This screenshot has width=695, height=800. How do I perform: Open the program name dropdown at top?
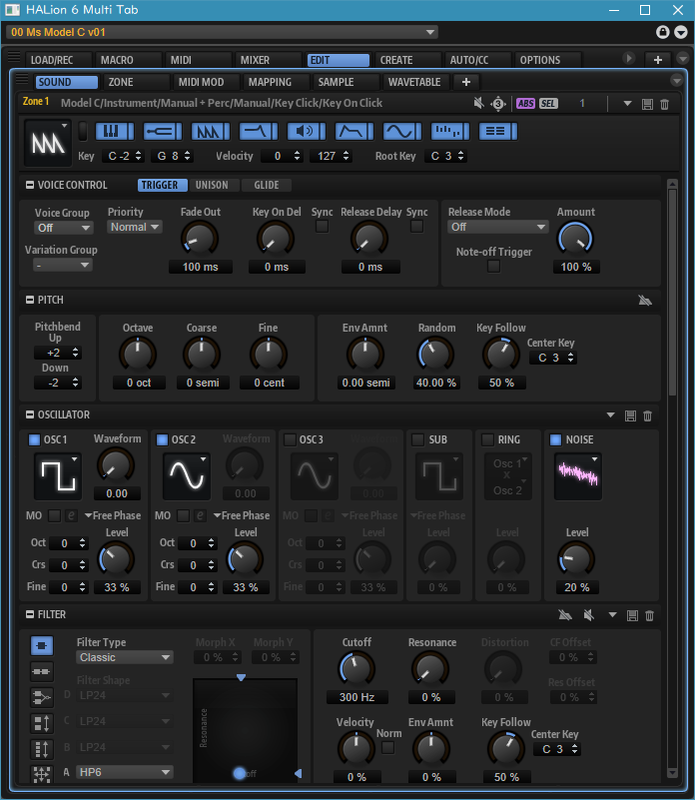222,32
